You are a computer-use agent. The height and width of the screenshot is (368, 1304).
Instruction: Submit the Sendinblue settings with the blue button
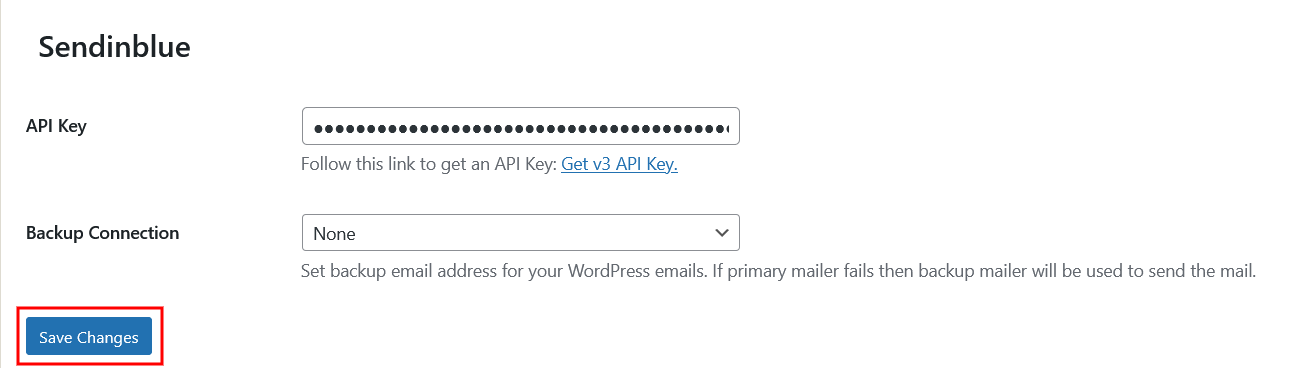tap(89, 337)
